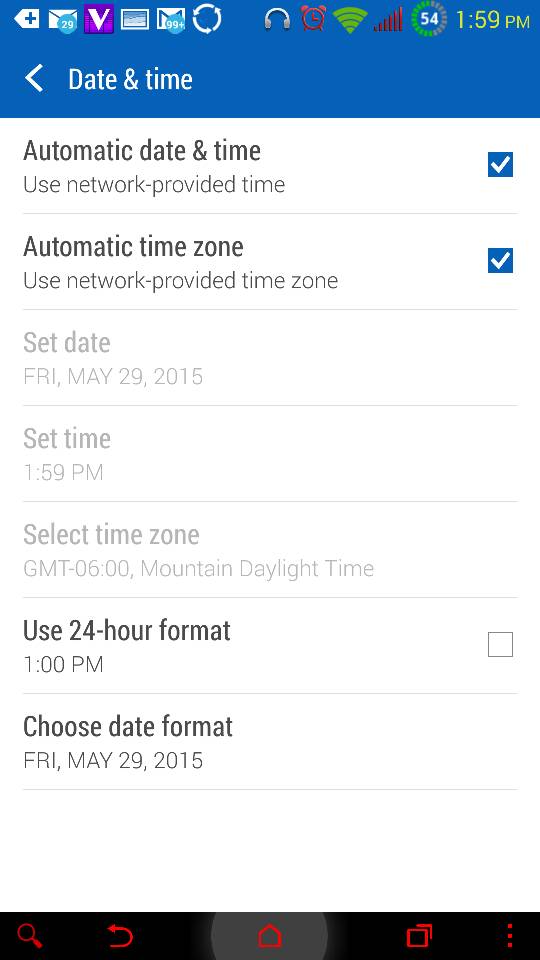Tap the home button in navigation bar
The width and height of the screenshot is (540, 960).
coord(269,936)
